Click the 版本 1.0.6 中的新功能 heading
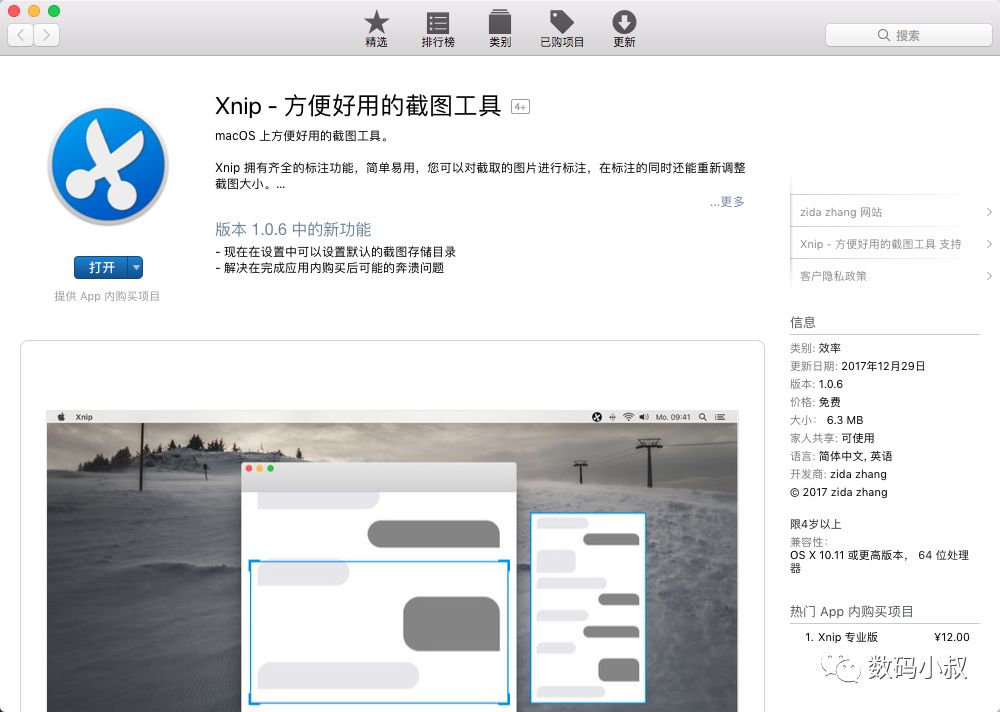The height and width of the screenshot is (712, 1000). 293,229
